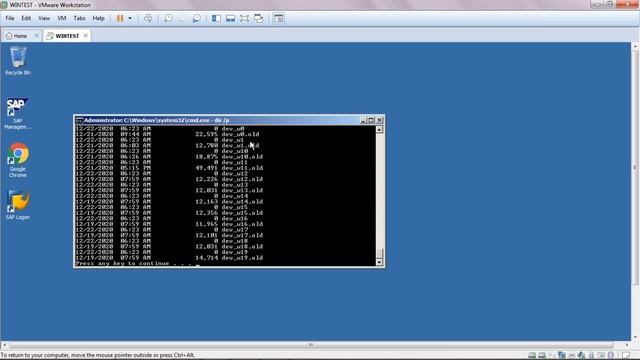Select the Recycle Bin desktop icon
Screen dimensions: 640x360
[x=18, y=61]
